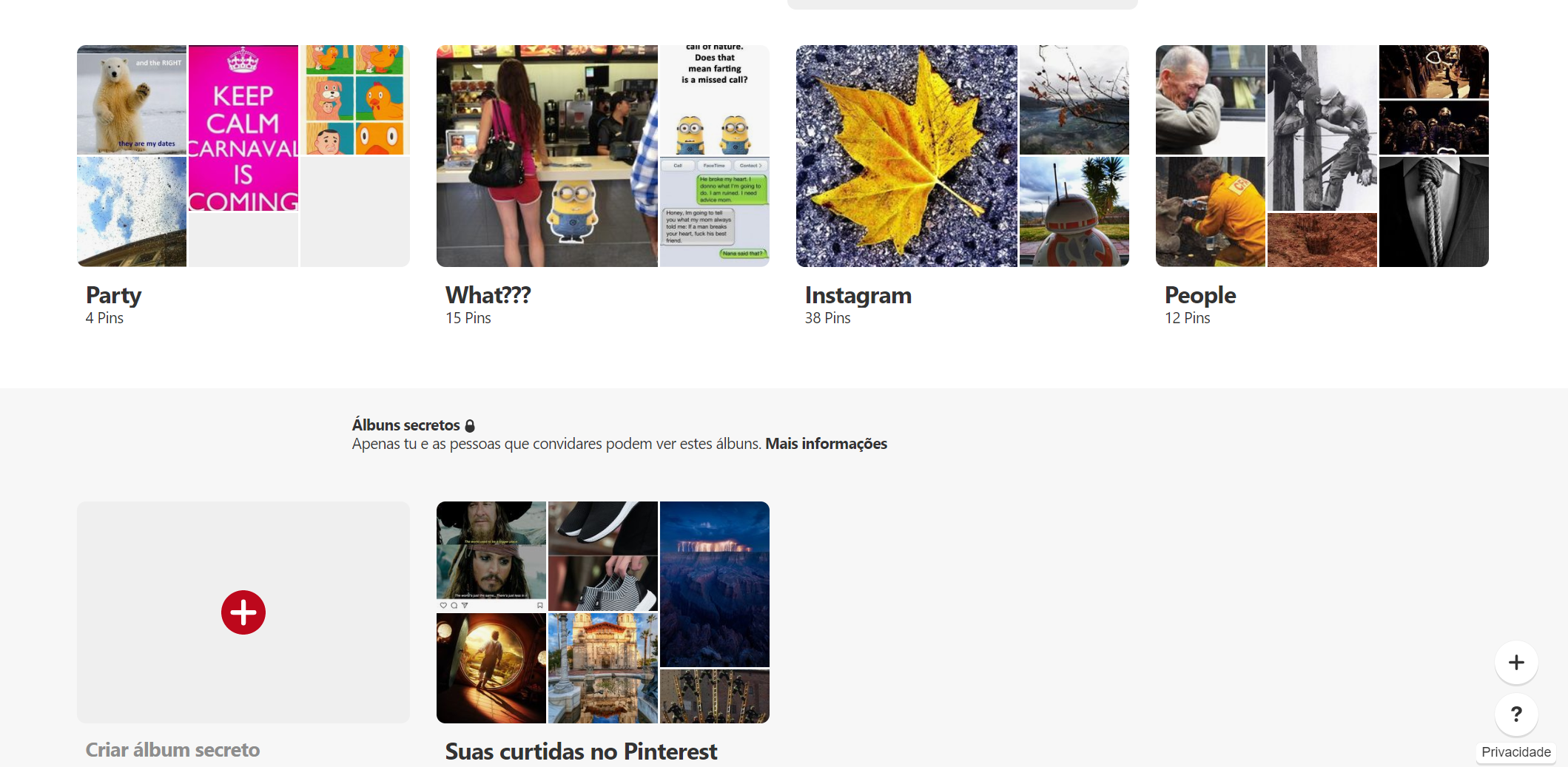Click the lock icon beside Álbuns secretos
Image resolution: width=1568 pixels, height=767 pixels.
[470, 426]
